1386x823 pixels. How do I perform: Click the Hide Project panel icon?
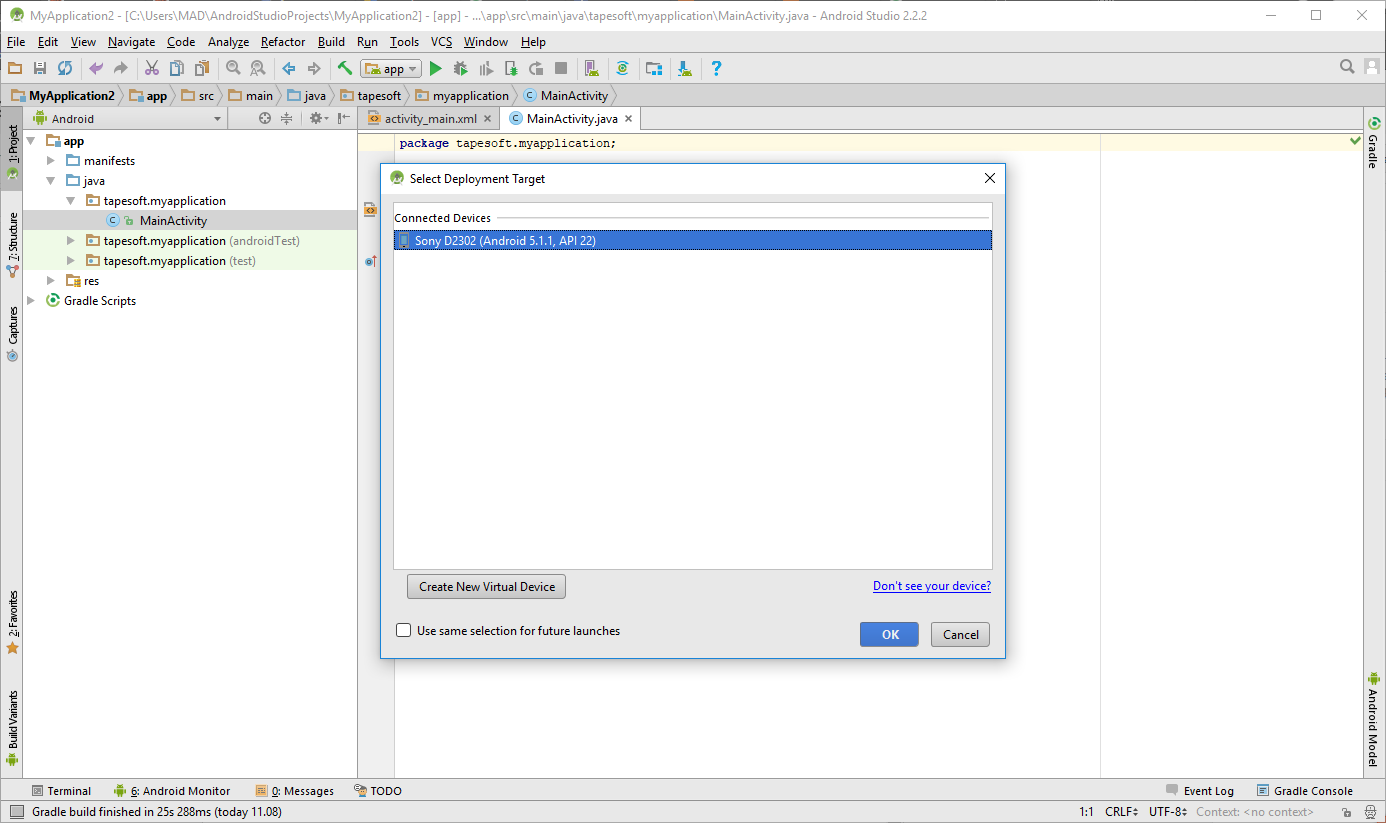pyautogui.click(x=343, y=118)
